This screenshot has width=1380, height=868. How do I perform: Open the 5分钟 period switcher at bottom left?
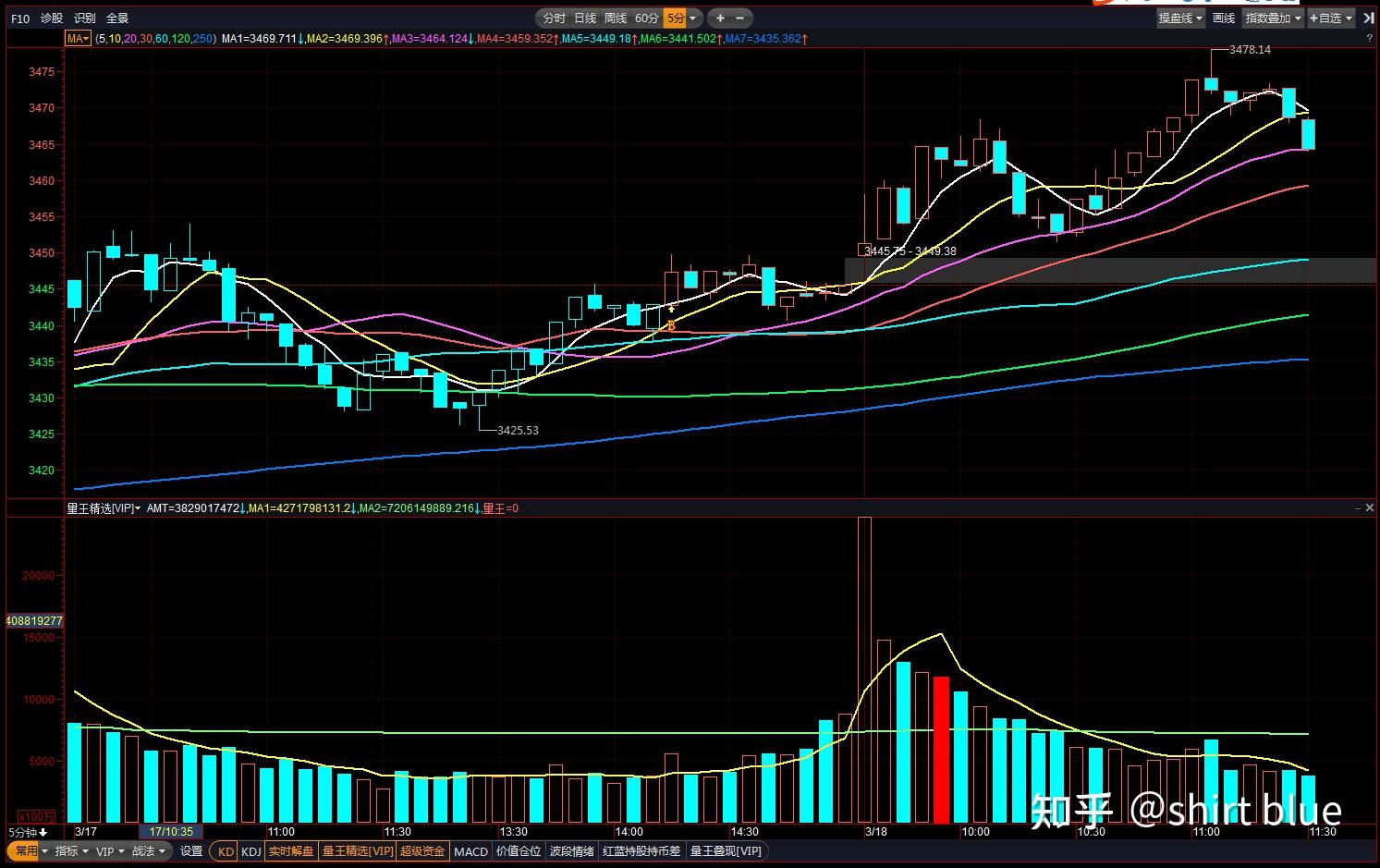[28, 832]
